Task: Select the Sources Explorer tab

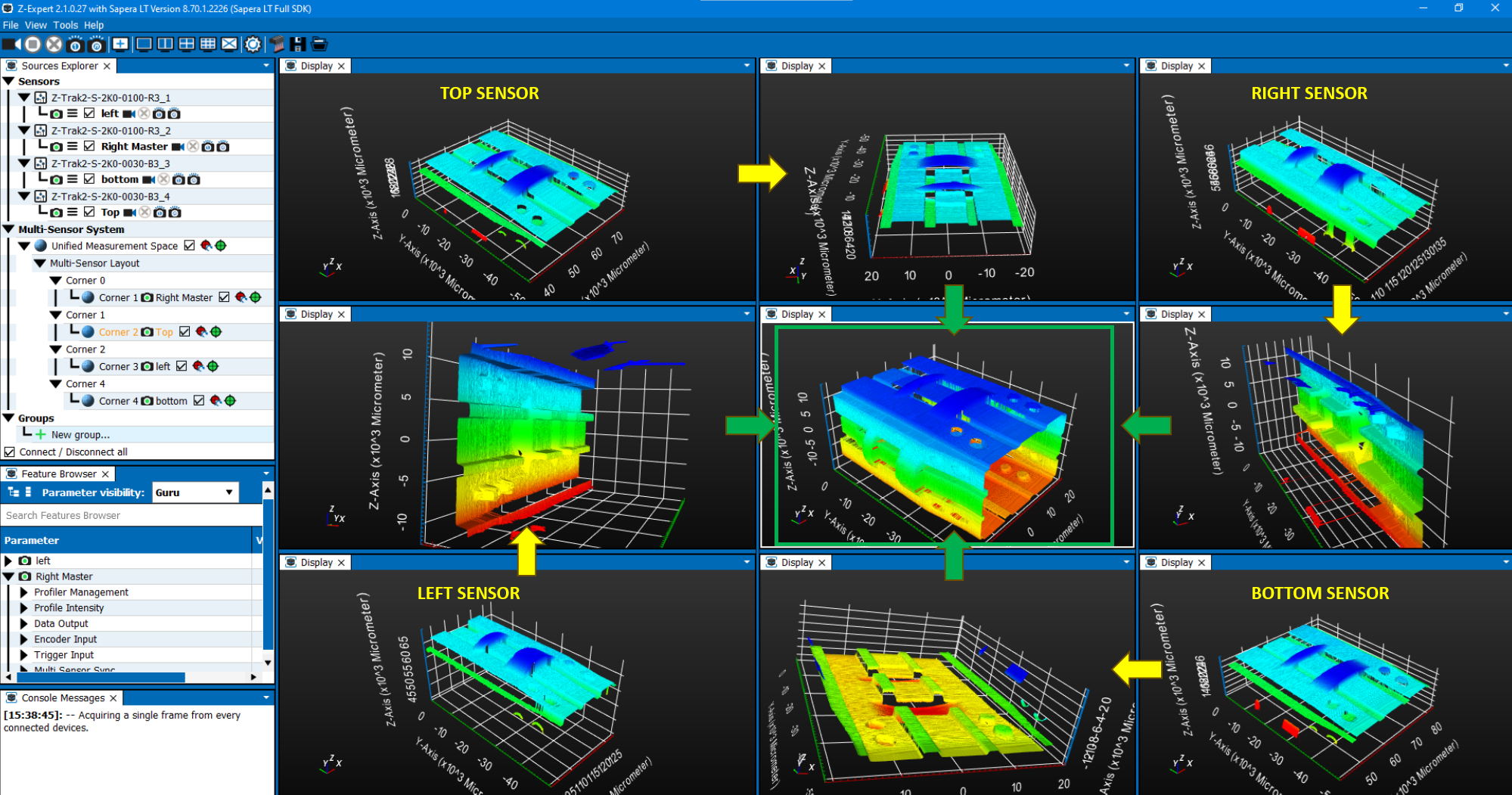Action: [x=60, y=66]
